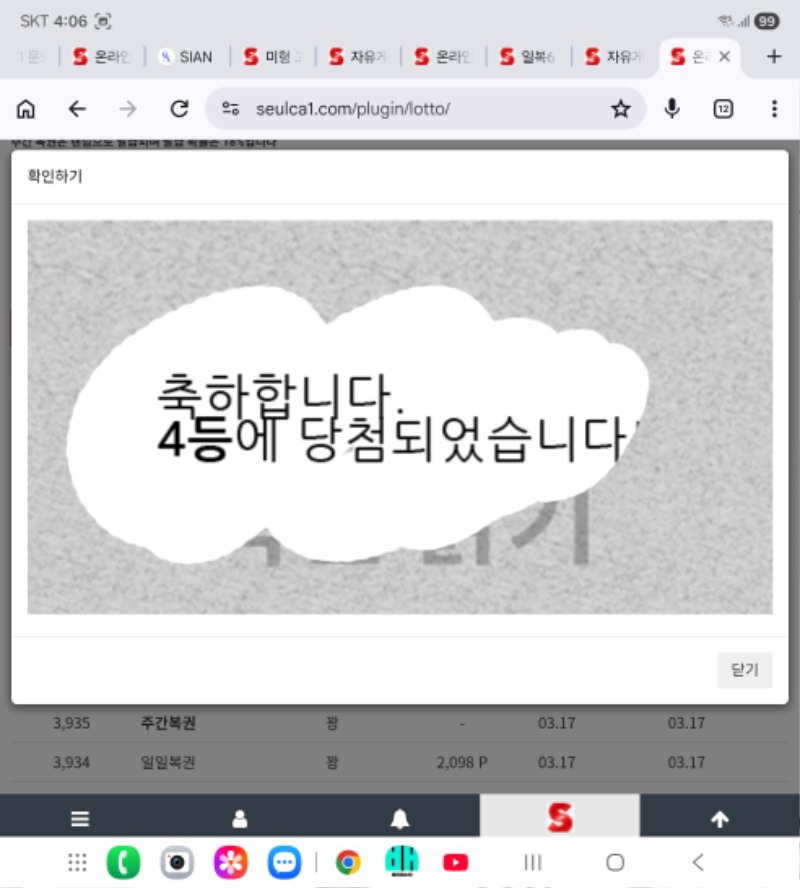The image size is (800, 888).
Task: Open notifications with the bell icon
Action: pyautogui.click(x=400, y=819)
